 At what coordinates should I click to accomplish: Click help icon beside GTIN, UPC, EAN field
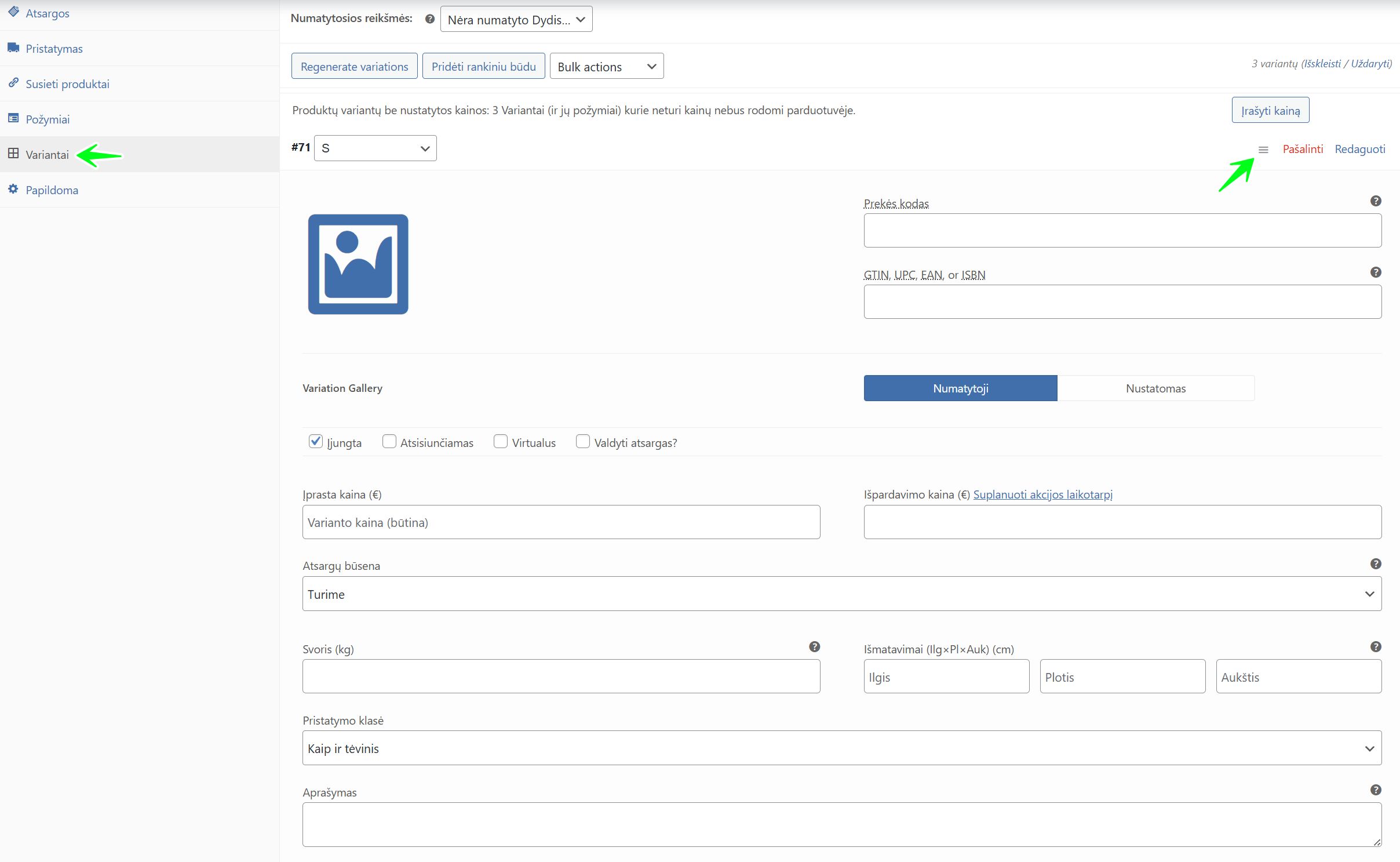1376,272
